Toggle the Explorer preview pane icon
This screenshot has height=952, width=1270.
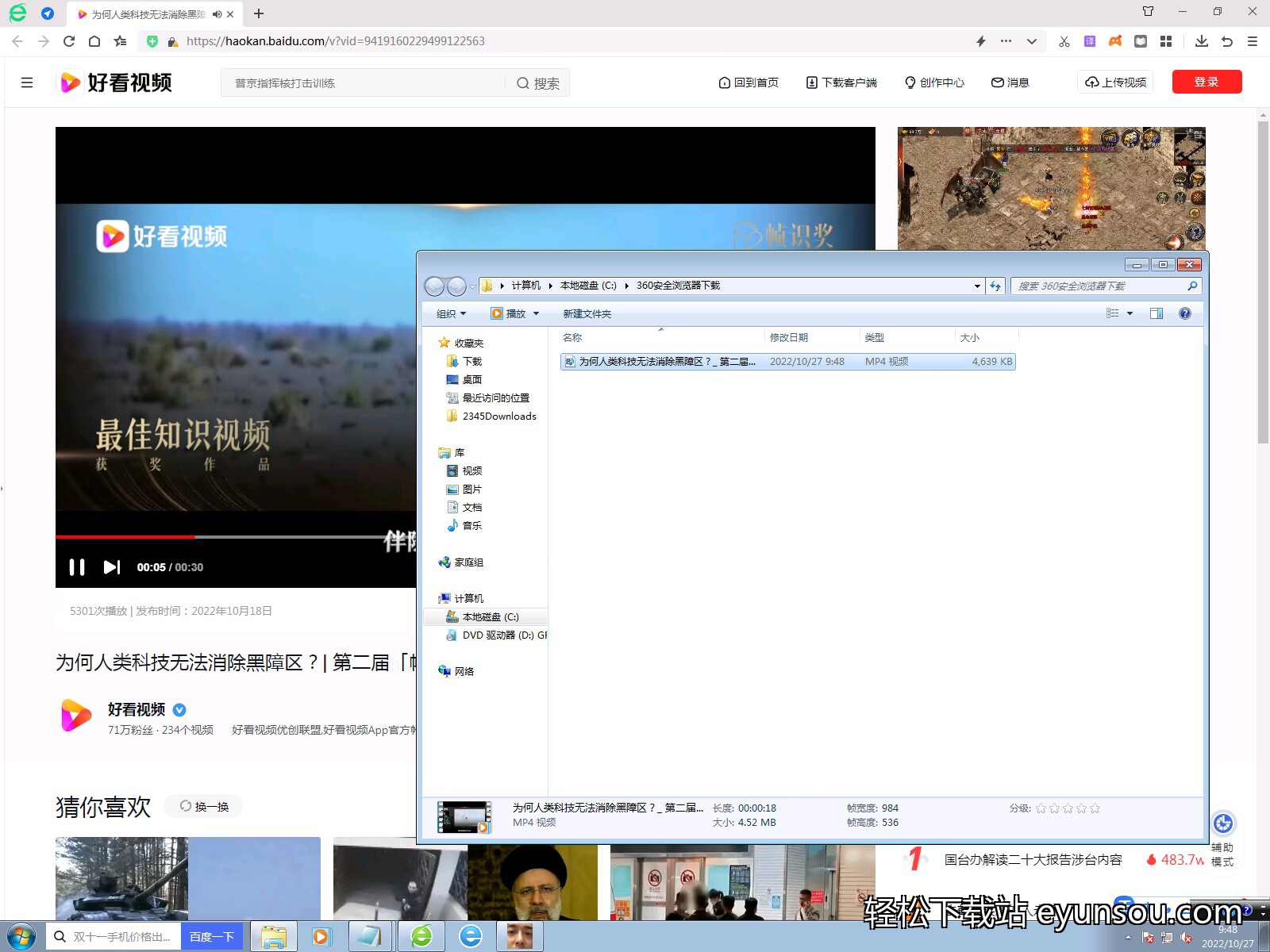click(x=1156, y=313)
